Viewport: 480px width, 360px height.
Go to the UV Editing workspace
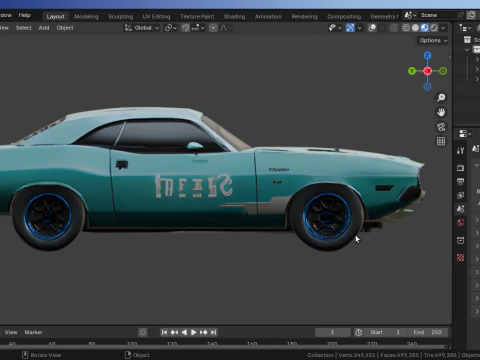156,16
